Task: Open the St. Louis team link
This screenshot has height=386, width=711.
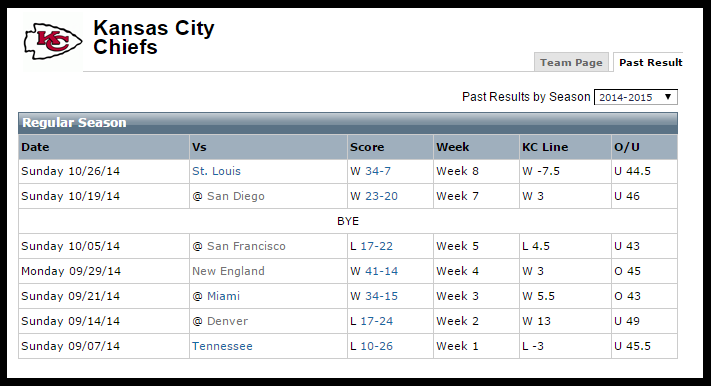Action: tap(216, 171)
